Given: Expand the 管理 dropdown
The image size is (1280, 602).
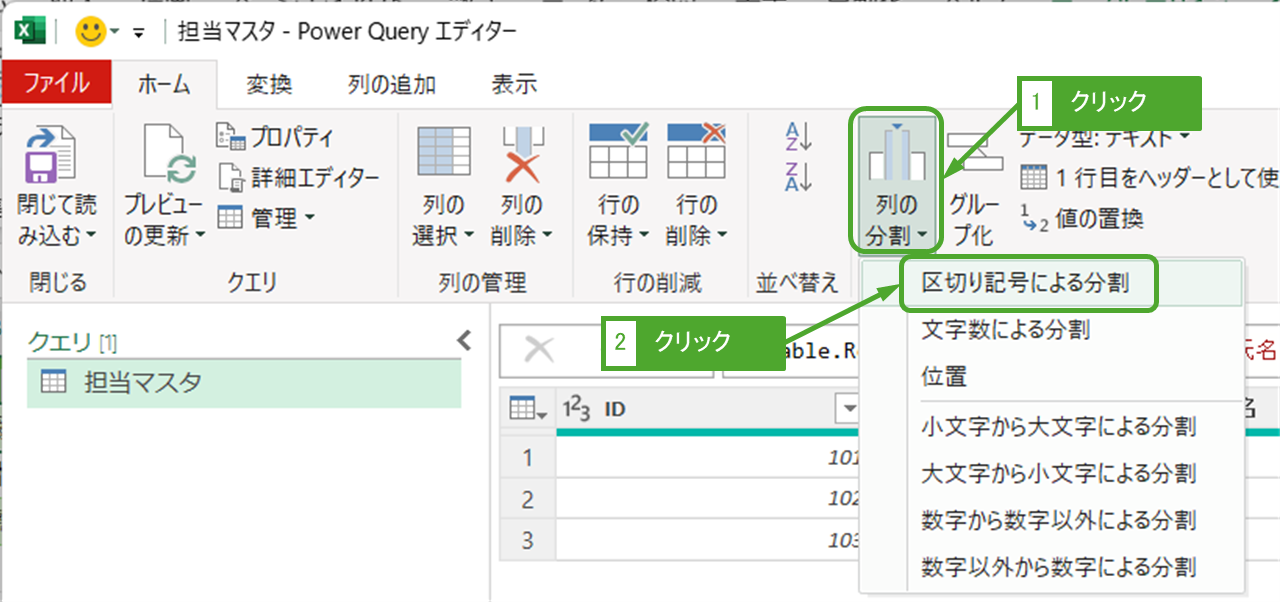Looking at the screenshot, I should point(266,217).
